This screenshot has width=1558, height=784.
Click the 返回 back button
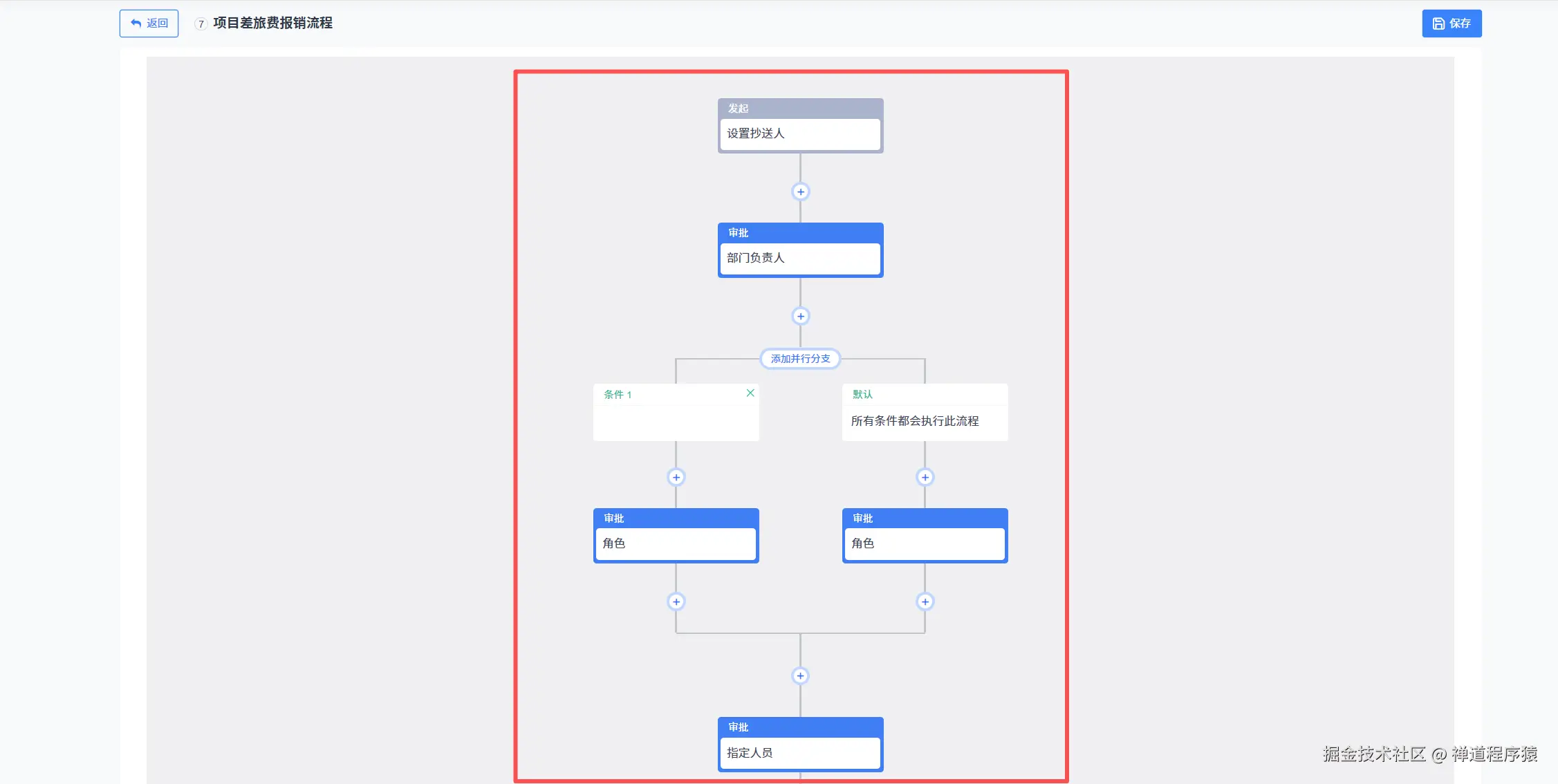(x=149, y=24)
